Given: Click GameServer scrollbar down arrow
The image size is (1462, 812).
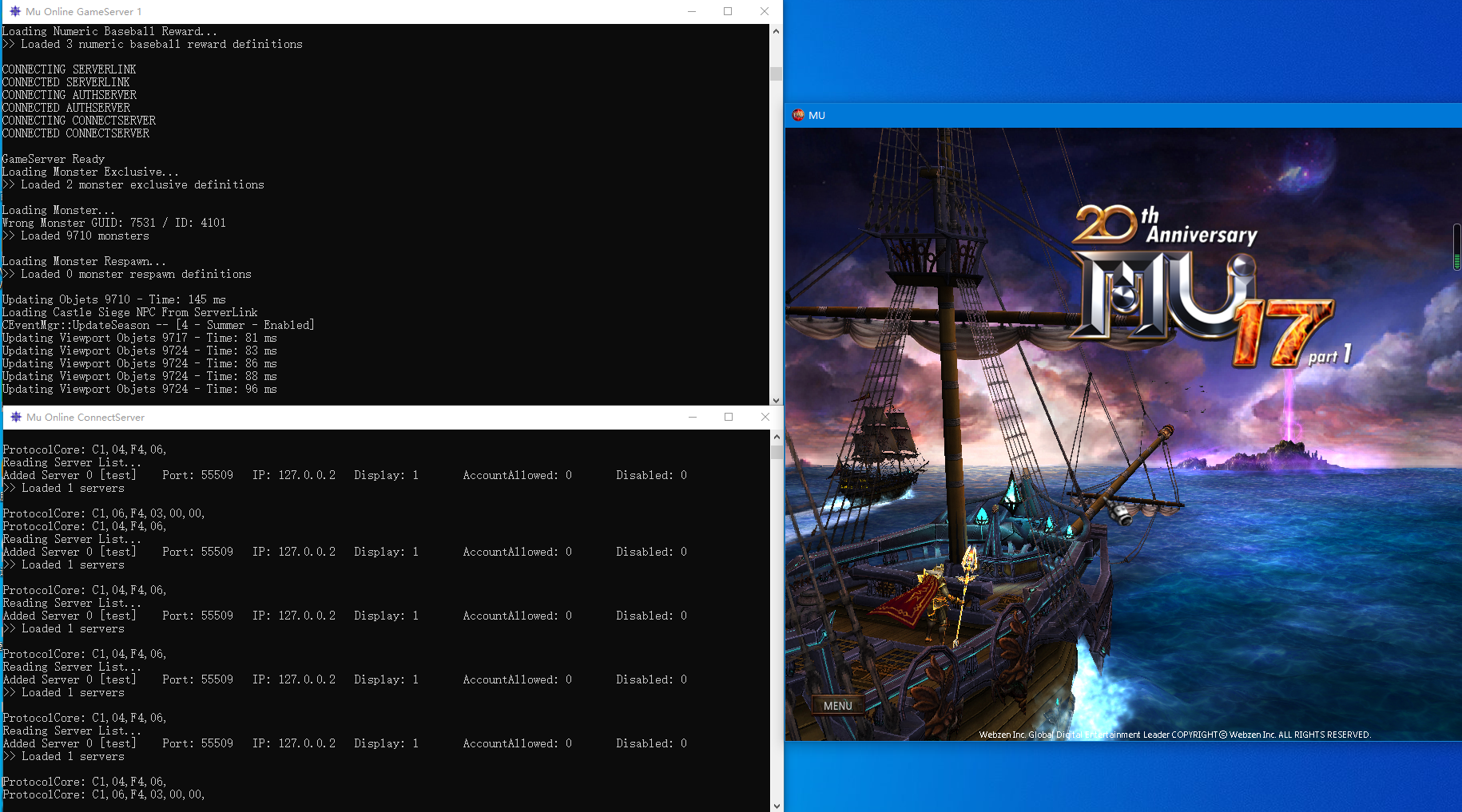Looking at the screenshot, I should (776, 400).
